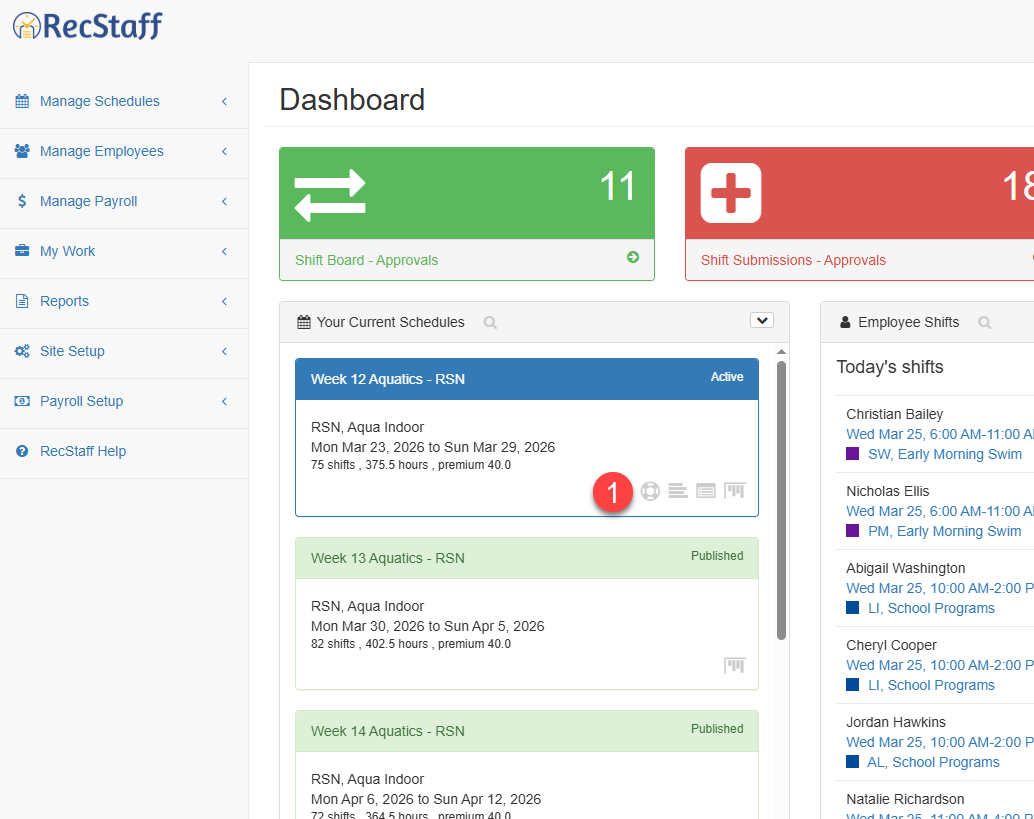Expand the My Work chevron
The image size is (1034, 819).
[224, 252]
